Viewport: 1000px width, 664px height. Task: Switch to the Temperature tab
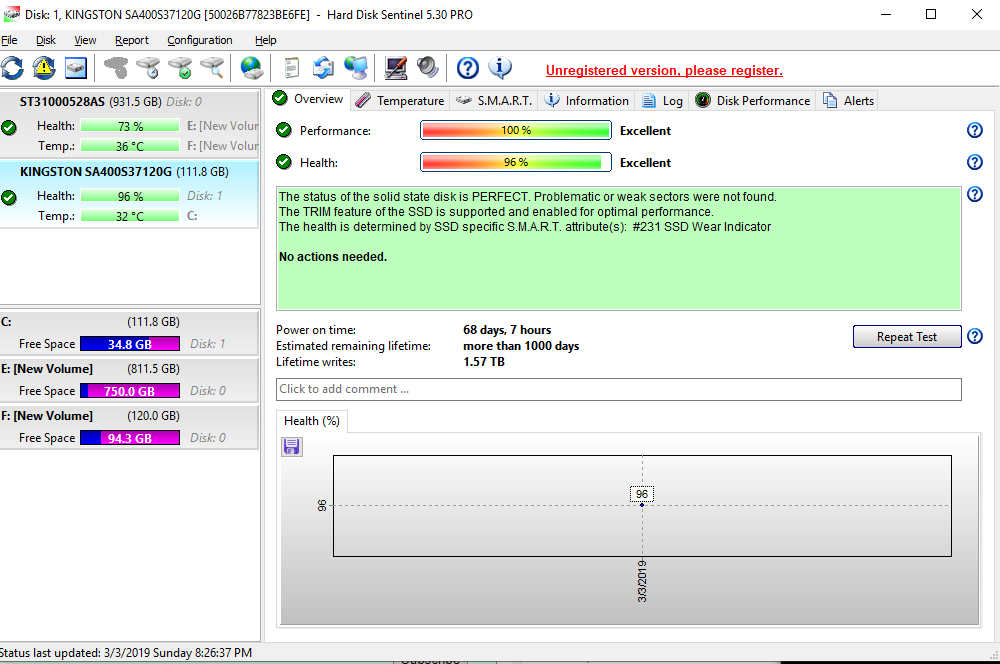pos(400,101)
